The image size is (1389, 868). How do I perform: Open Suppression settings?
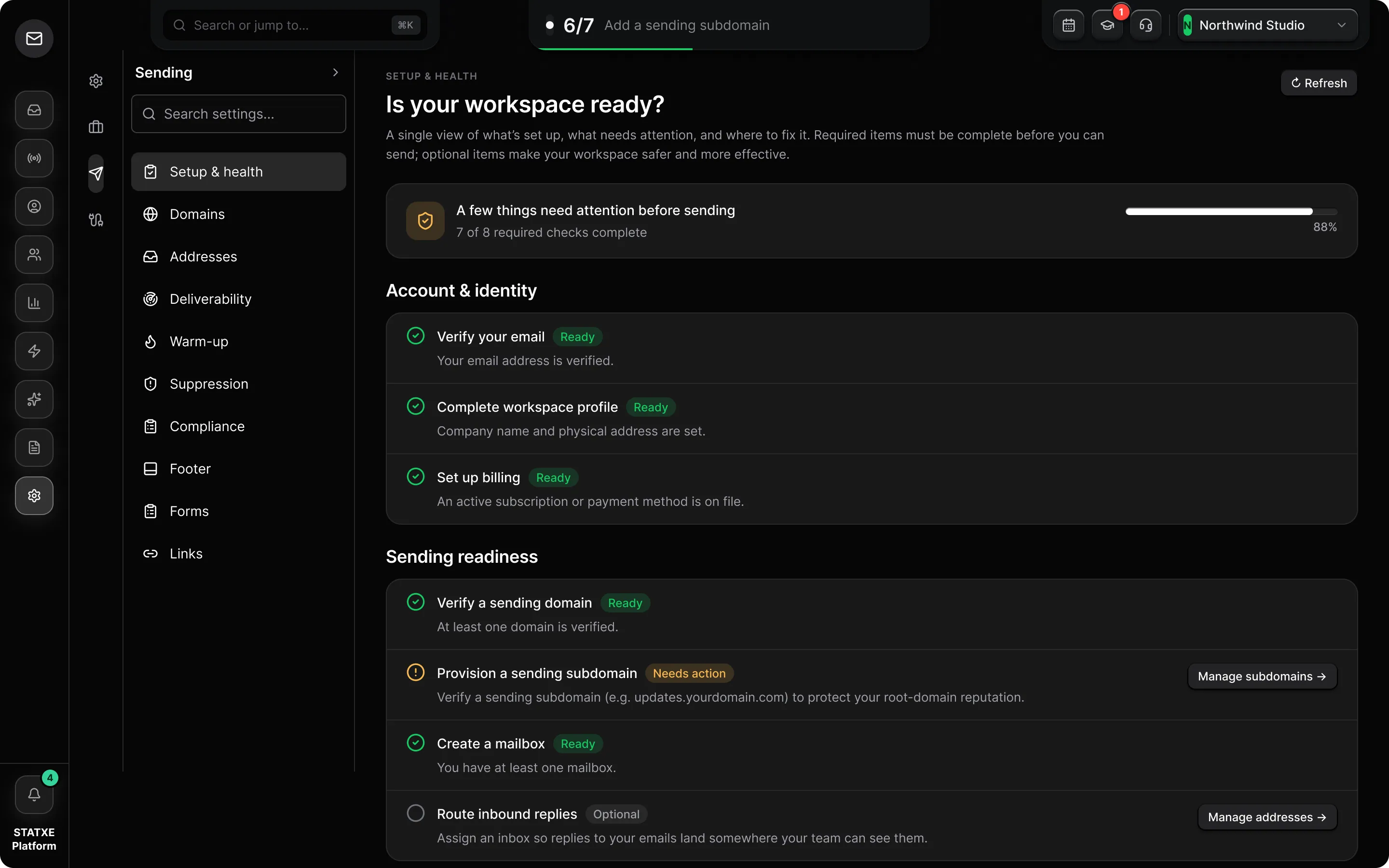pos(238,384)
